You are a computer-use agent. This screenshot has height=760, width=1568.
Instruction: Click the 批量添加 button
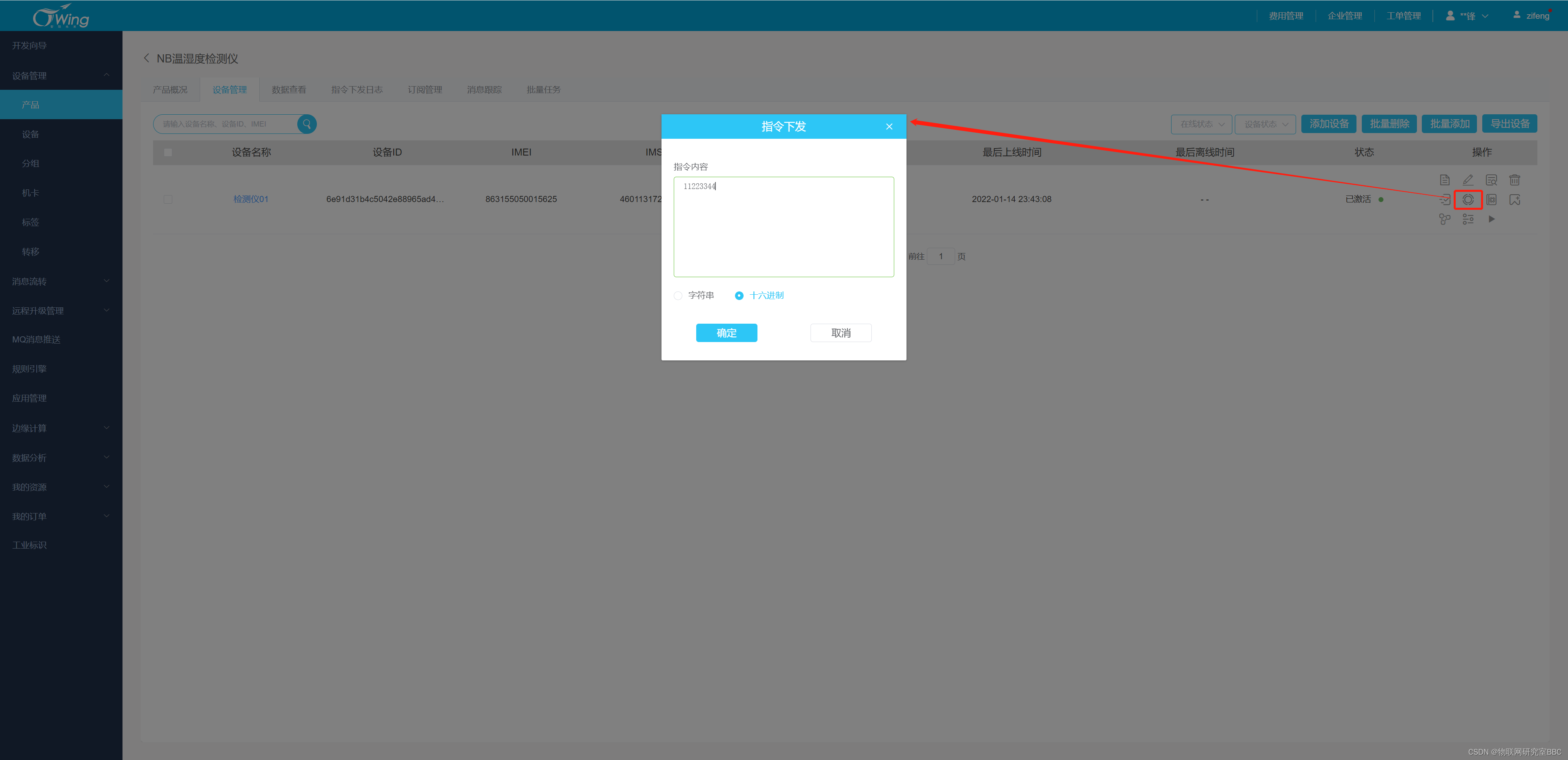tap(1449, 124)
